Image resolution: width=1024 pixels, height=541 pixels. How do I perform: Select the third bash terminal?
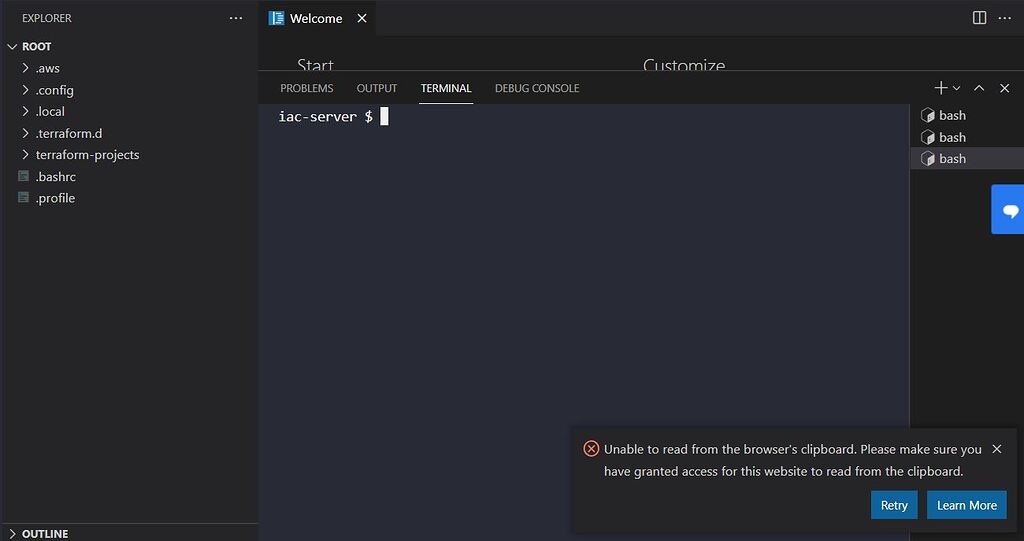[x=967, y=159]
